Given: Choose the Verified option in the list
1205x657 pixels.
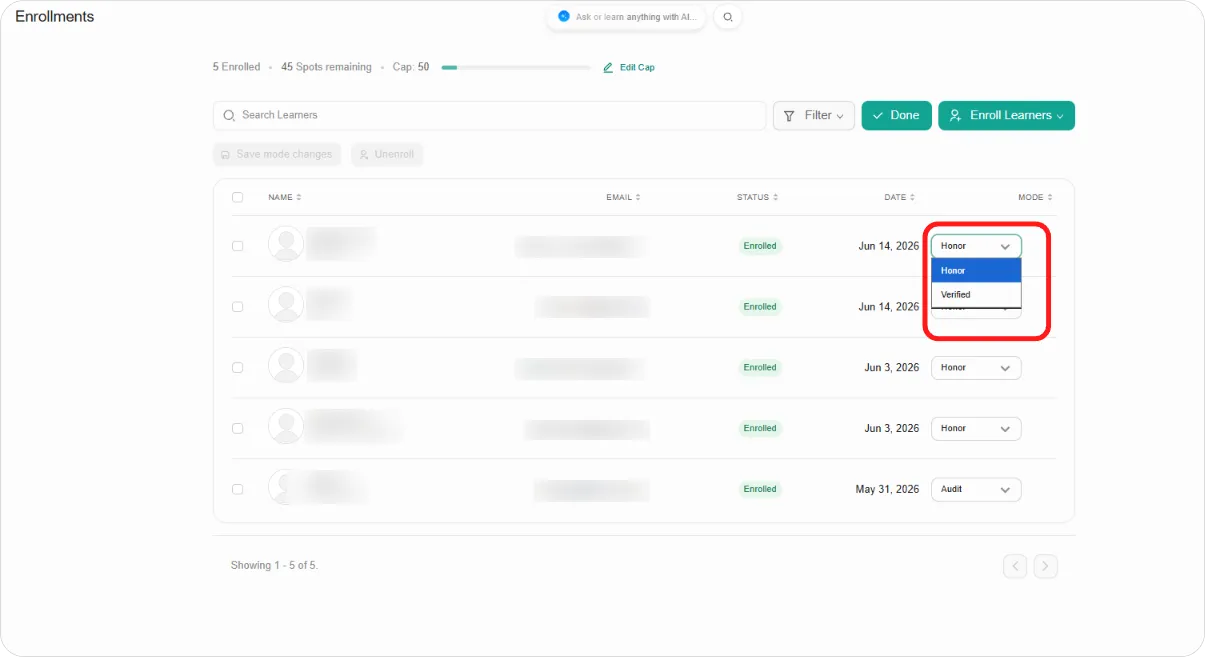Looking at the screenshot, I should click(976, 295).
